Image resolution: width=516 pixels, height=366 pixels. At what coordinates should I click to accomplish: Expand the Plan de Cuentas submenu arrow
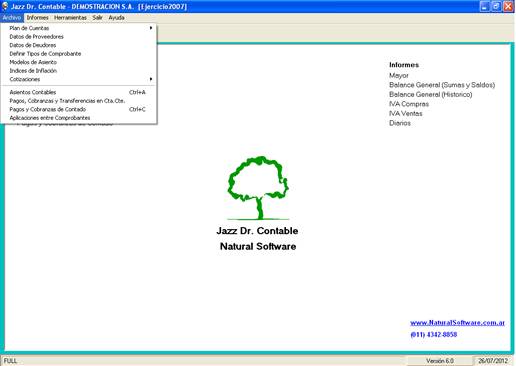[x=151, y=28]
